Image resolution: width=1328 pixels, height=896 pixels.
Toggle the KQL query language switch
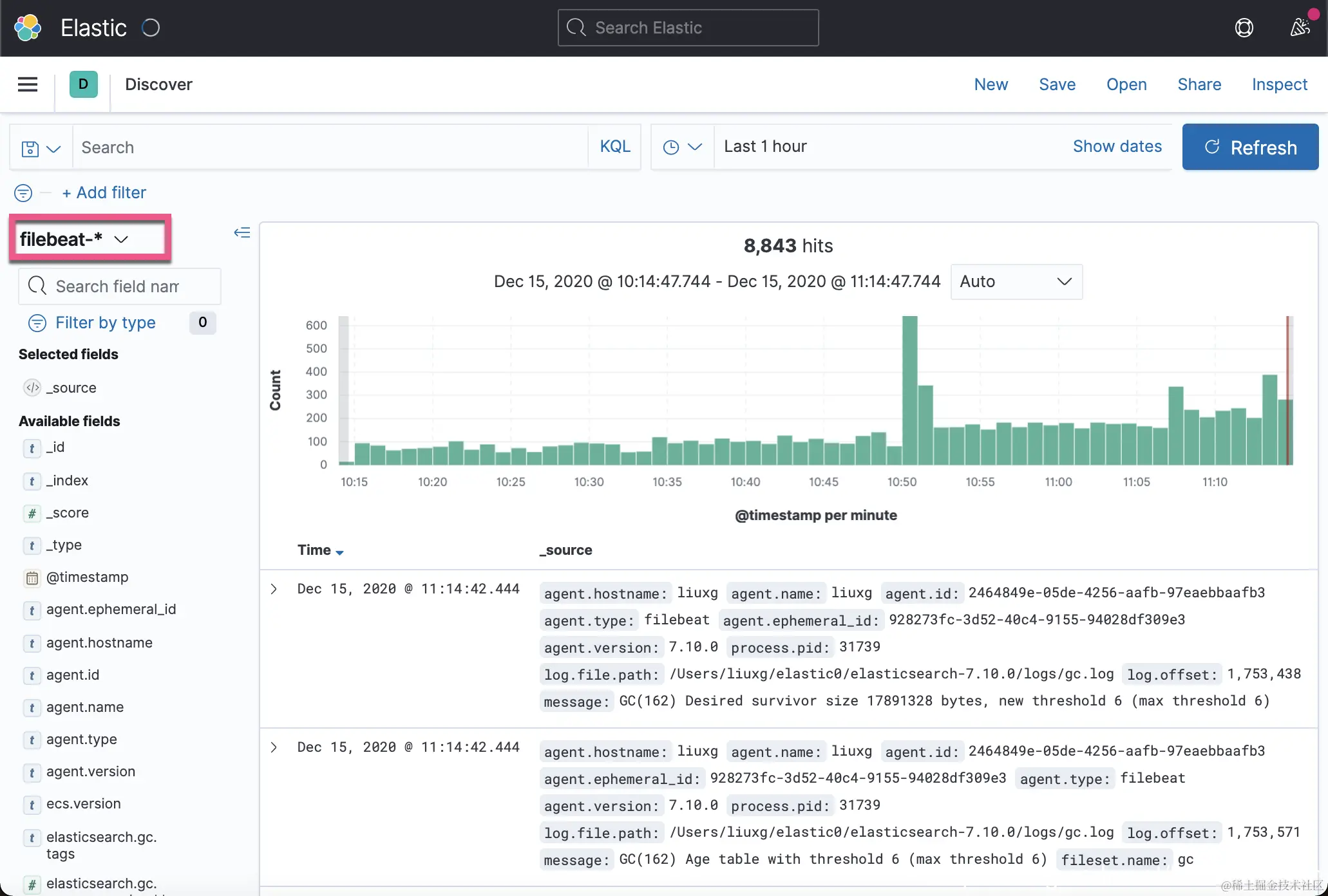[614, 147]
